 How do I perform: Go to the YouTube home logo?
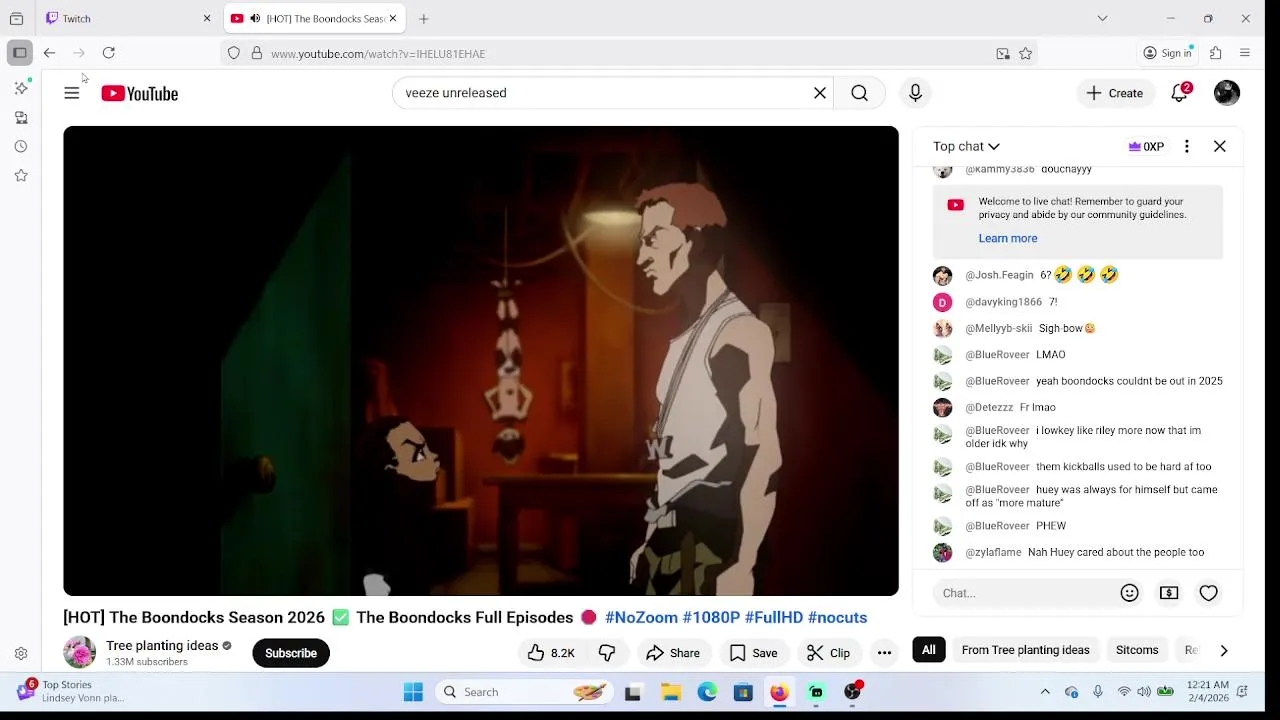point(139,93)
